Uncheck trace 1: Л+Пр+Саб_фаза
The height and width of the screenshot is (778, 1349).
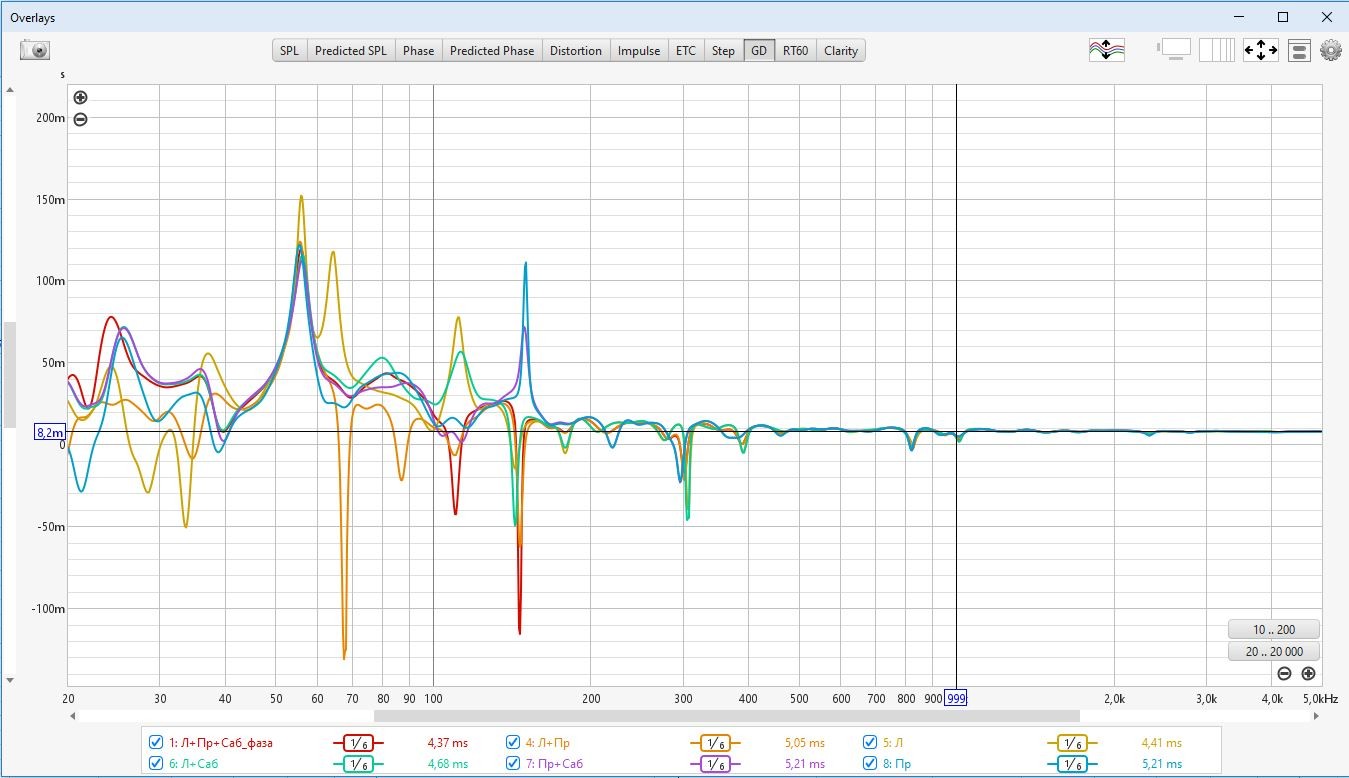(156, 743)
